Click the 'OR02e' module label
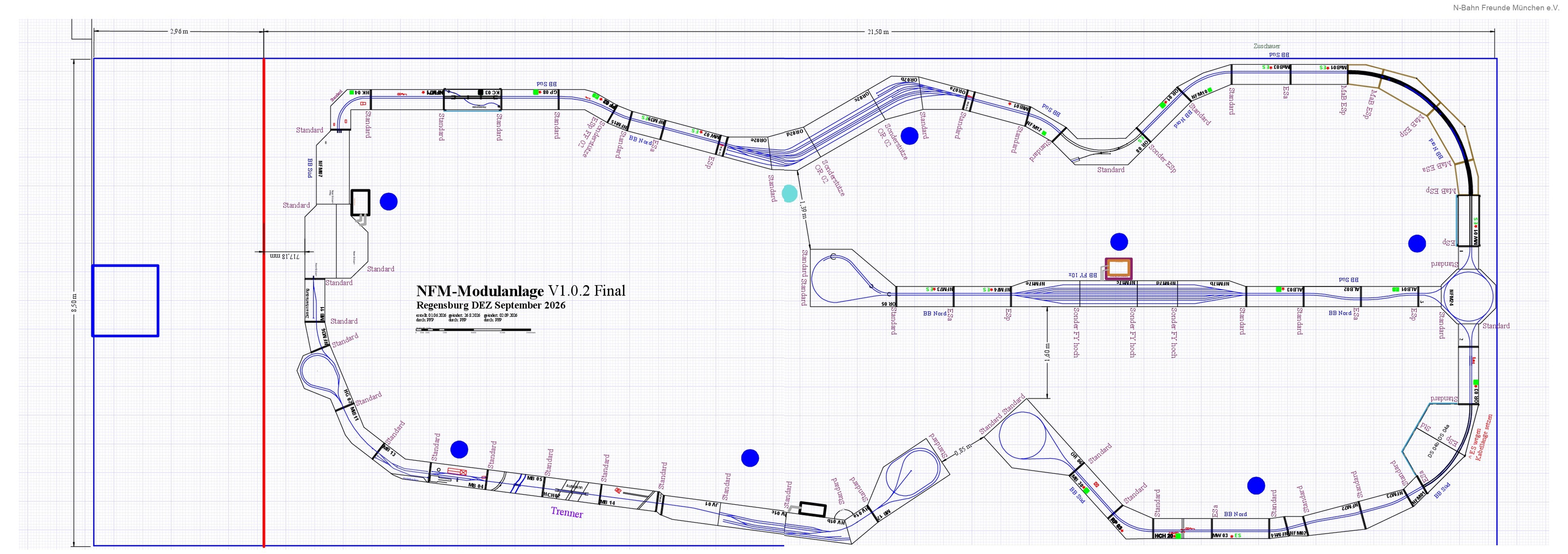1568x554 pixels. click(x=758, y=139)
